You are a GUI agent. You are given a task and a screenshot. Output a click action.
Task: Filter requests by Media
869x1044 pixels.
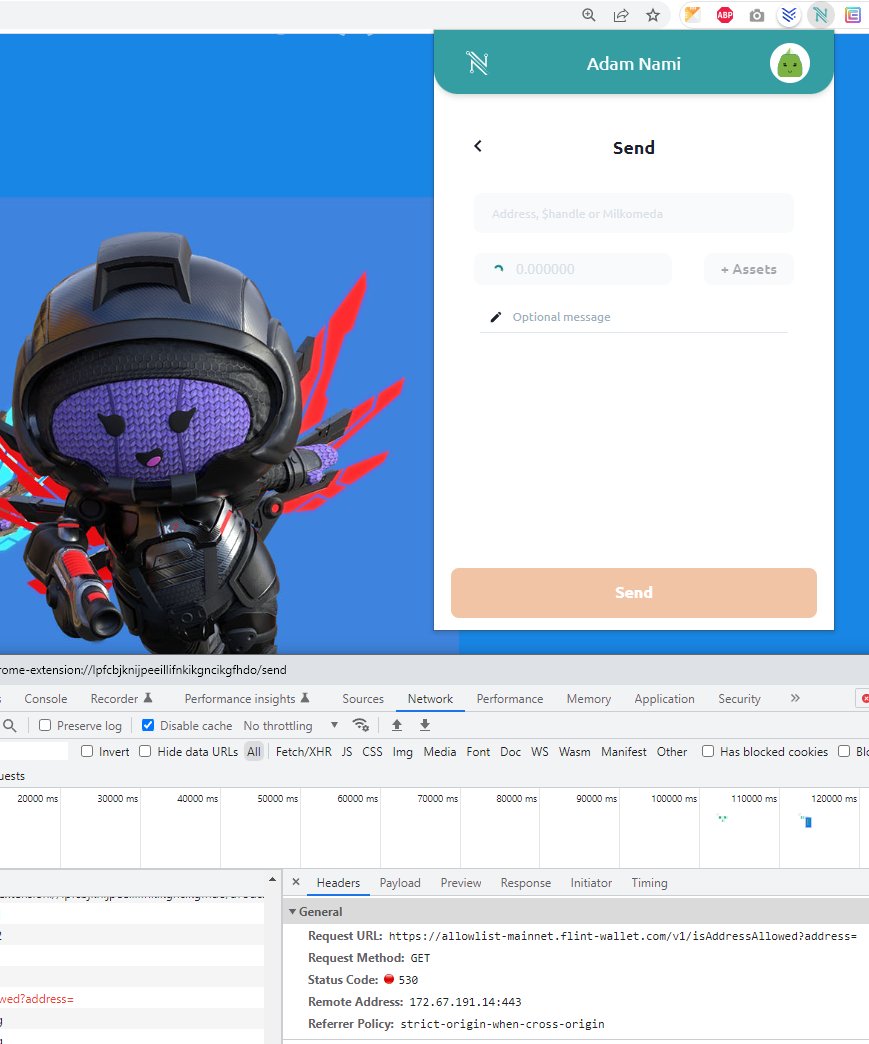click(439, 751)
